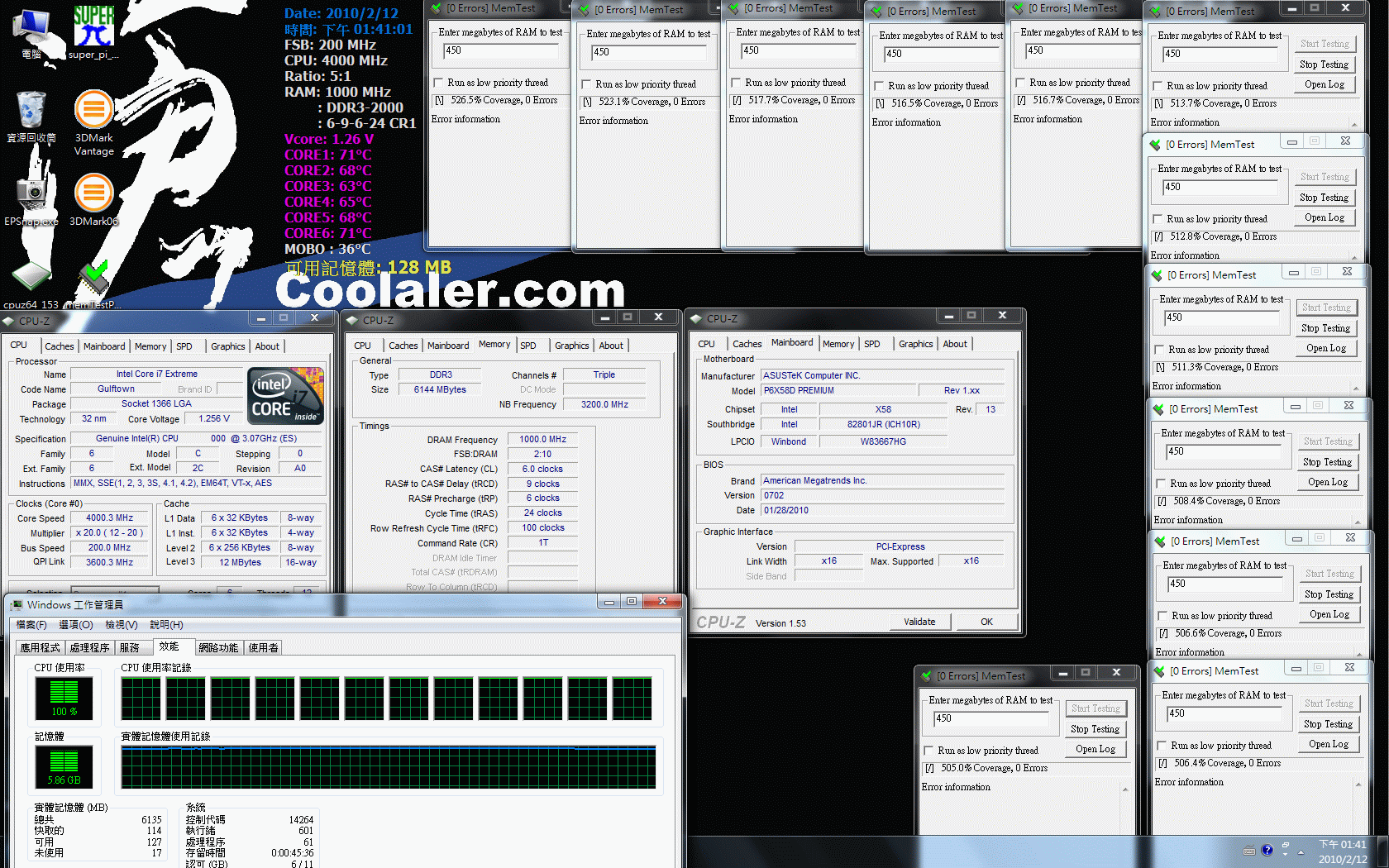
Task: Toggle low priority thread in 516.7% coverage MemTest
Action: point(1021,83)
